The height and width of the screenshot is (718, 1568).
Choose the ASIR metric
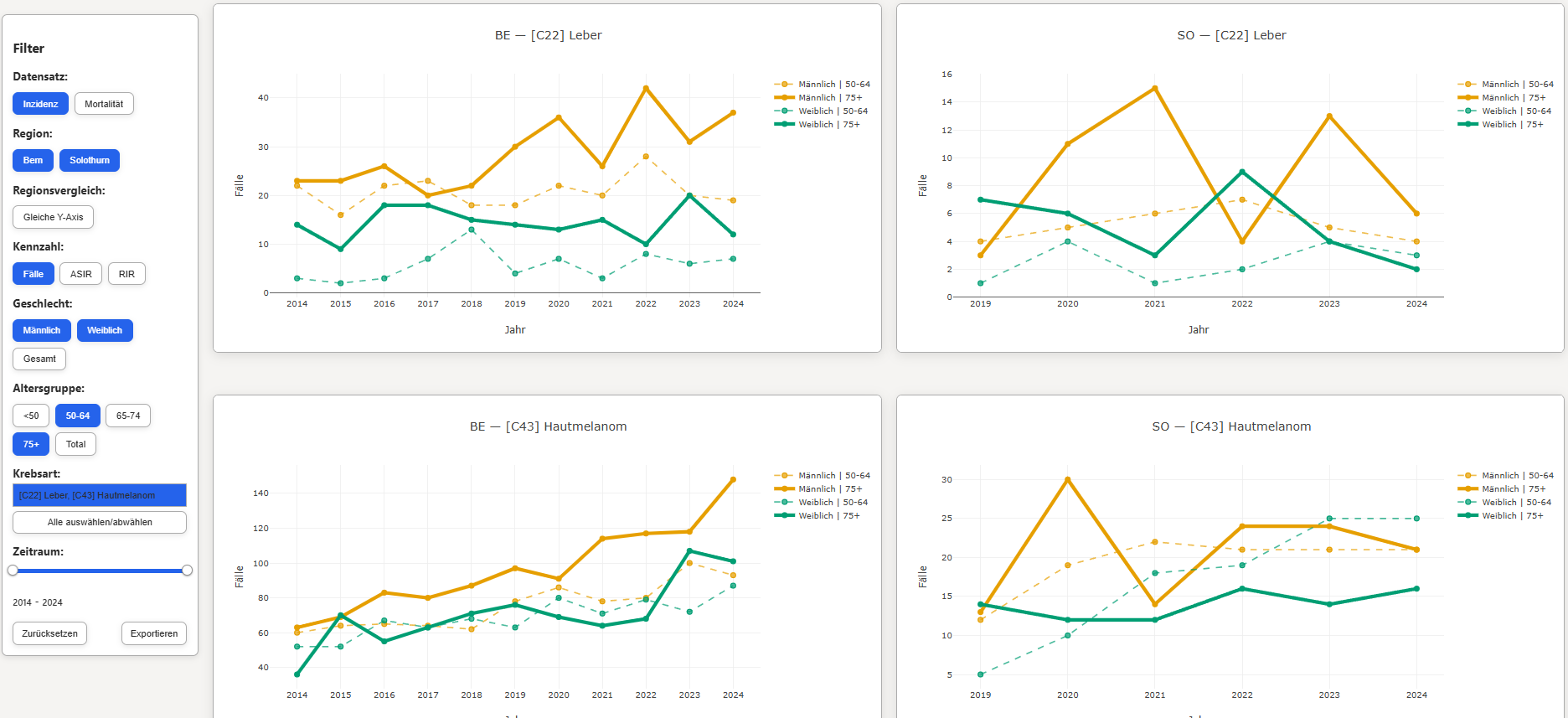click(x=81, y=274)
